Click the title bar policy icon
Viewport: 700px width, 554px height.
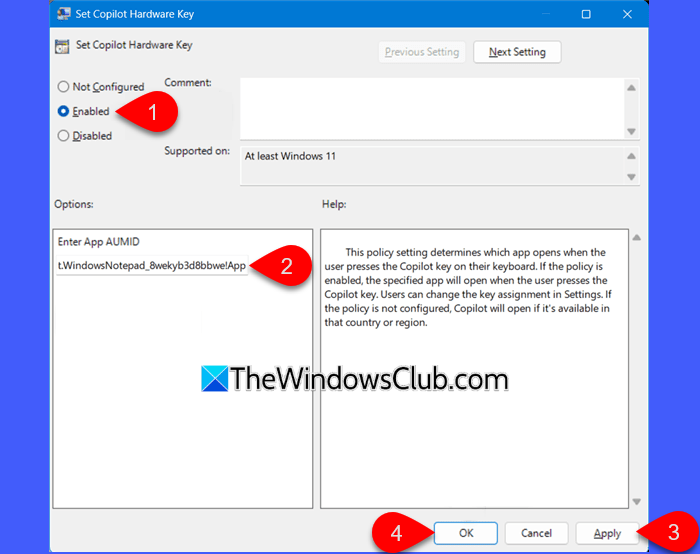[63, 14]
